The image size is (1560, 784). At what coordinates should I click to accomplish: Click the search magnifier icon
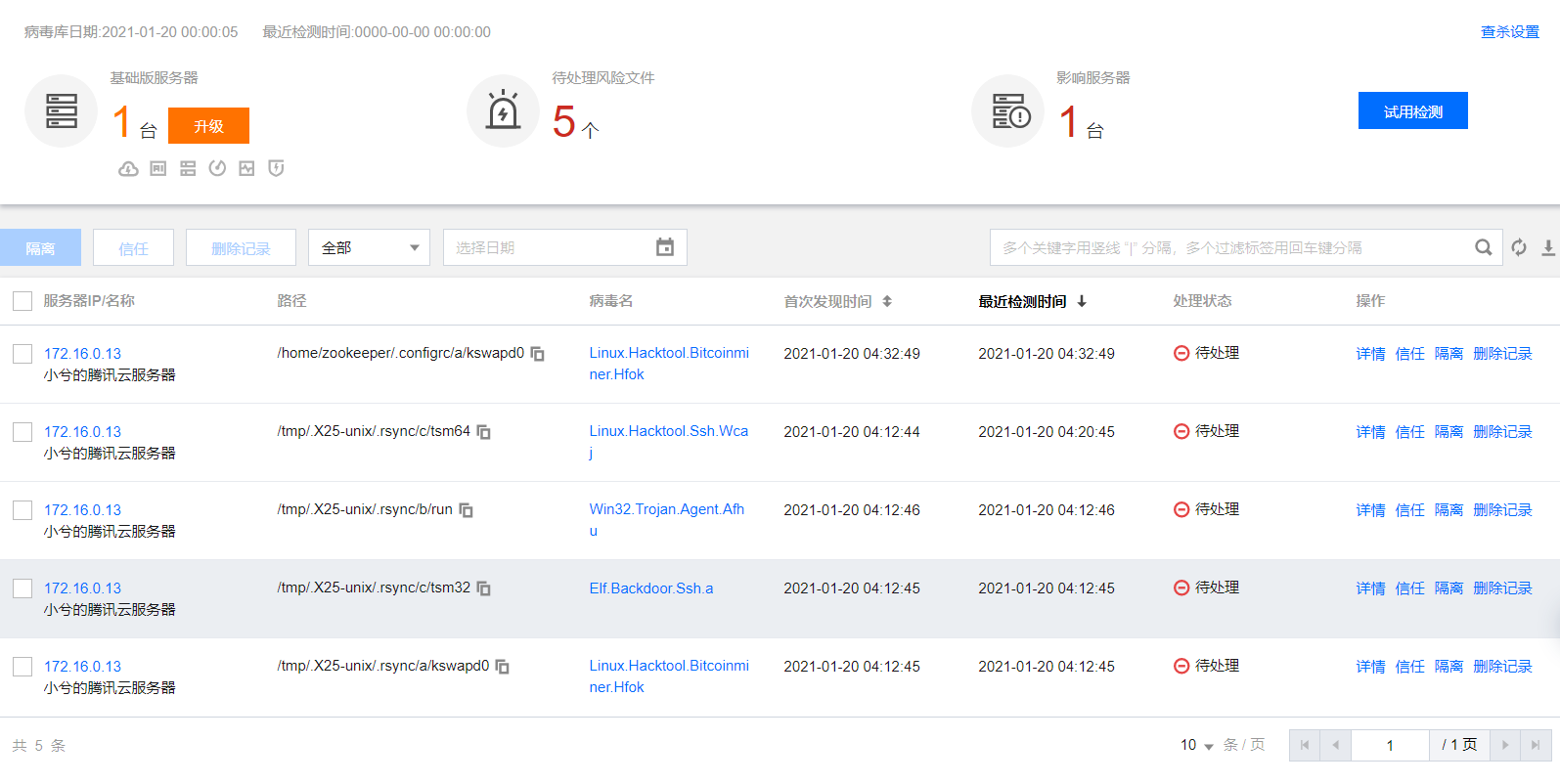1484,247
